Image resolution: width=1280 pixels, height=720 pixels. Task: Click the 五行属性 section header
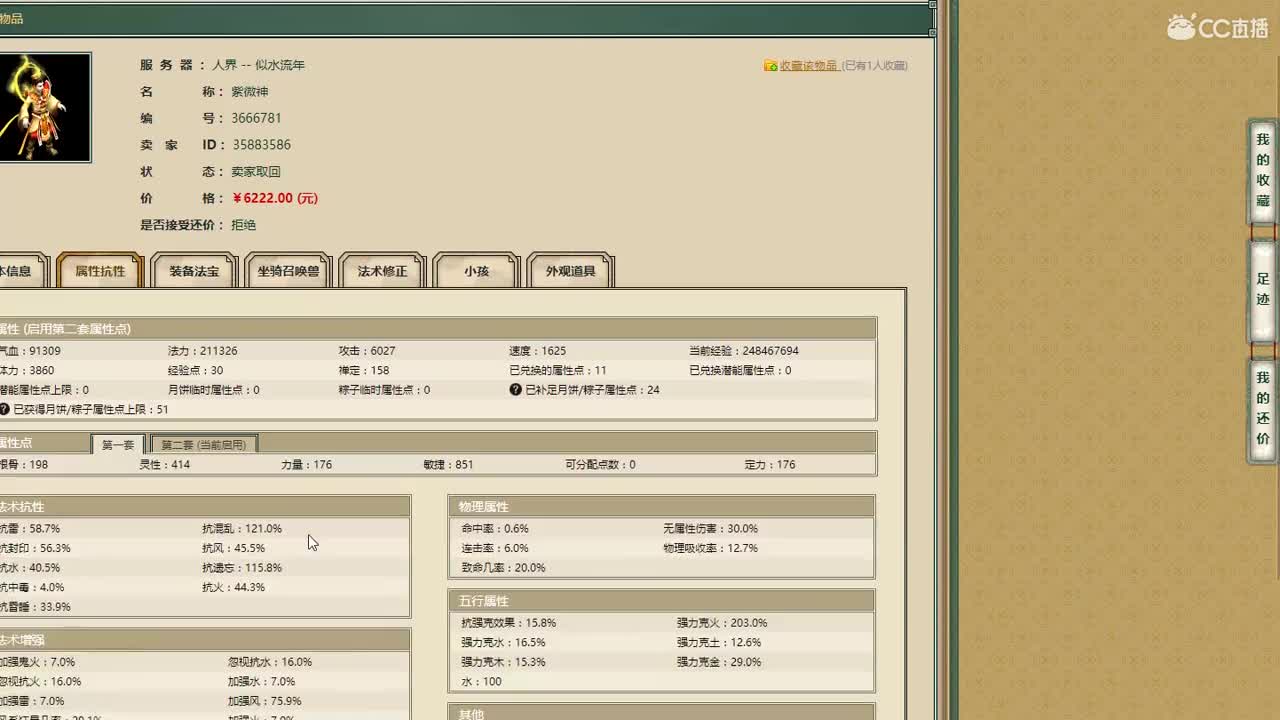pos(661,601)
